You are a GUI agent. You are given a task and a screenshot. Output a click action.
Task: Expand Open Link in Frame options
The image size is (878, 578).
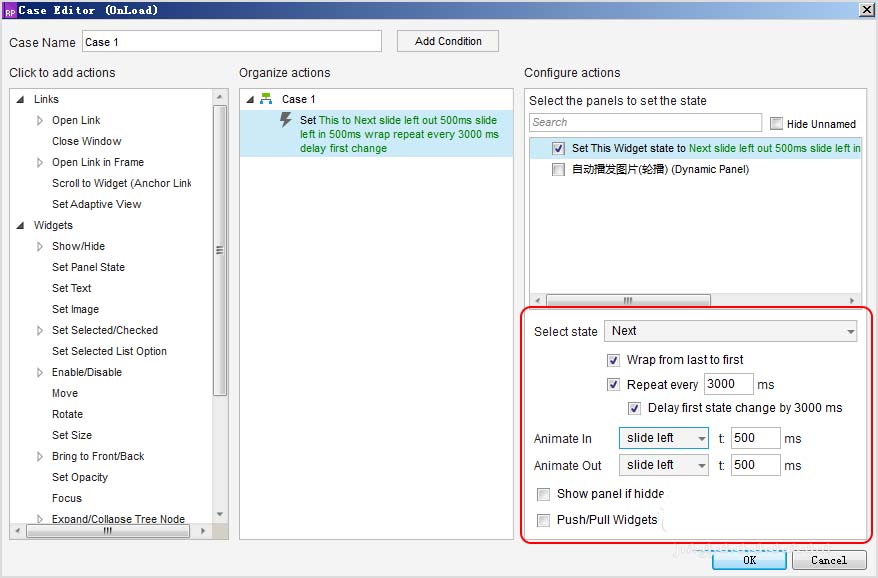coord(40,162)
